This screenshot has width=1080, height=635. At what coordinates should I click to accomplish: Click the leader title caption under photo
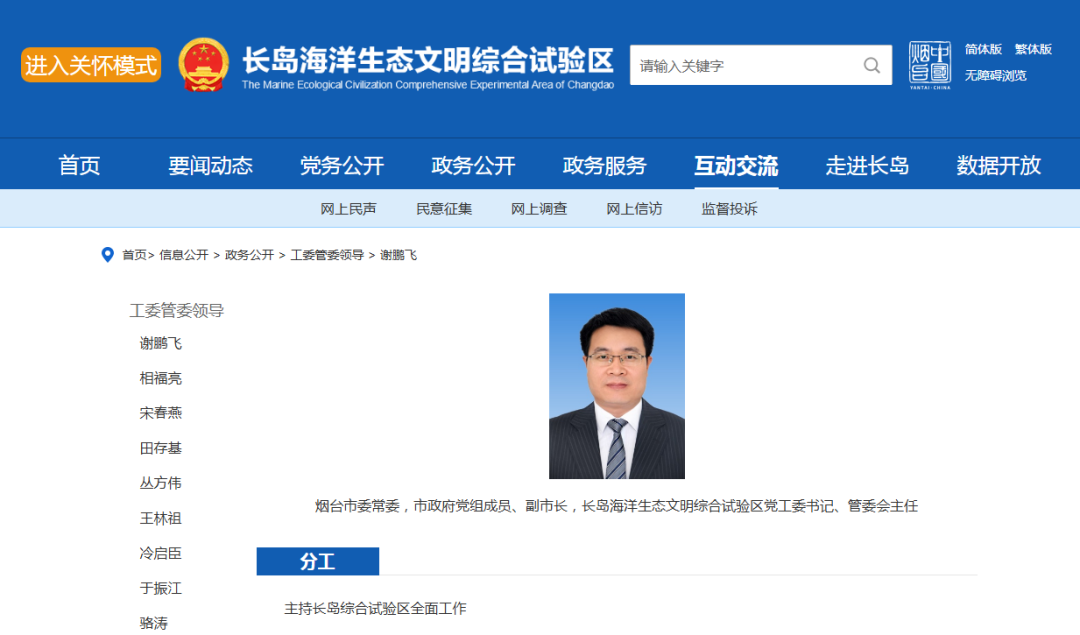[616, 506]
